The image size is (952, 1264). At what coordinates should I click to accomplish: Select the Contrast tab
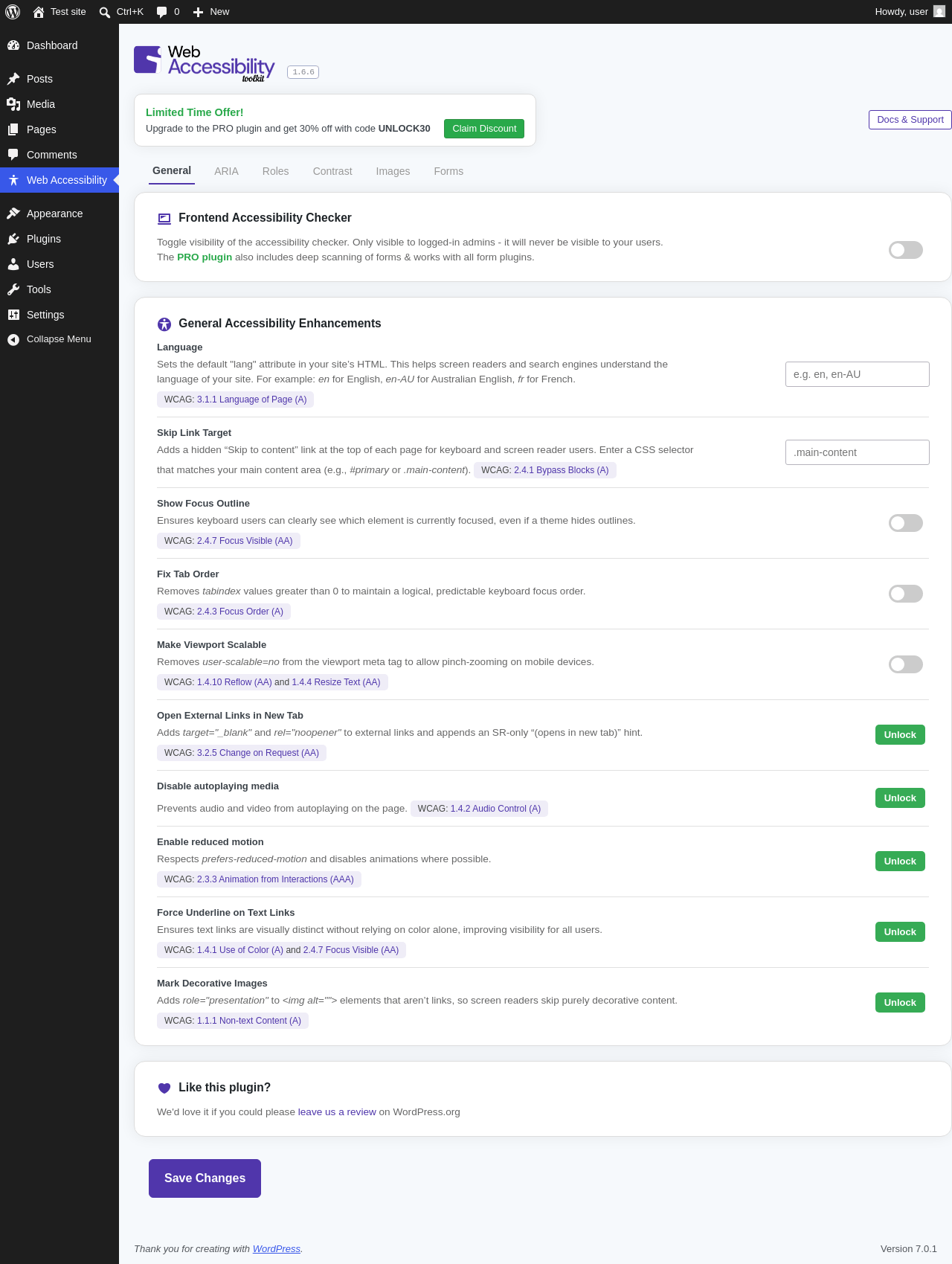click(332, 171)
